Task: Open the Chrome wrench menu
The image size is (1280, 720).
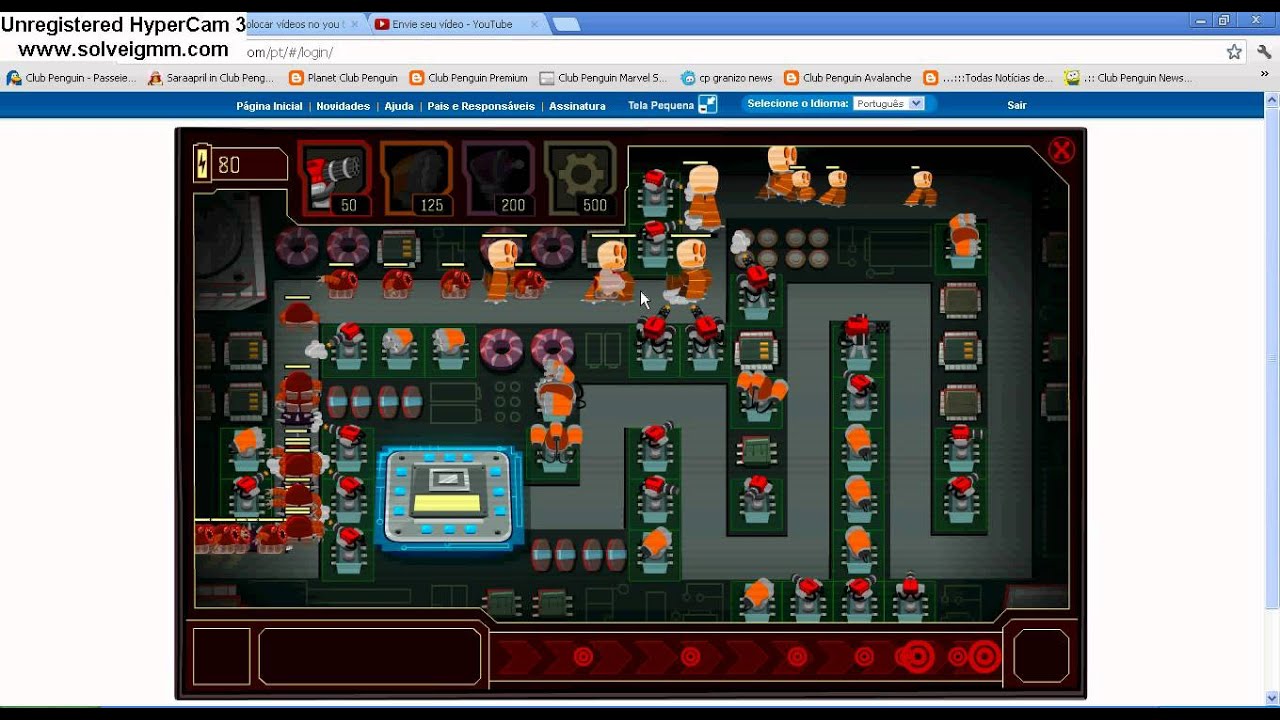Action: [x=1264, y=52]
